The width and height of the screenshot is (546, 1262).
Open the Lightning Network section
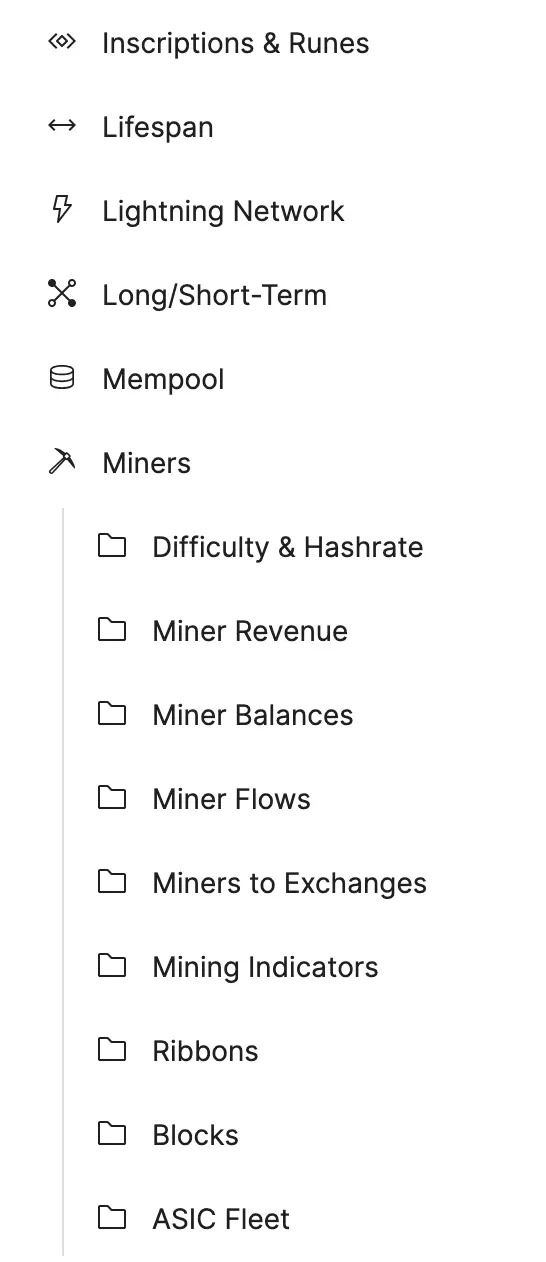tap(223, 211)
